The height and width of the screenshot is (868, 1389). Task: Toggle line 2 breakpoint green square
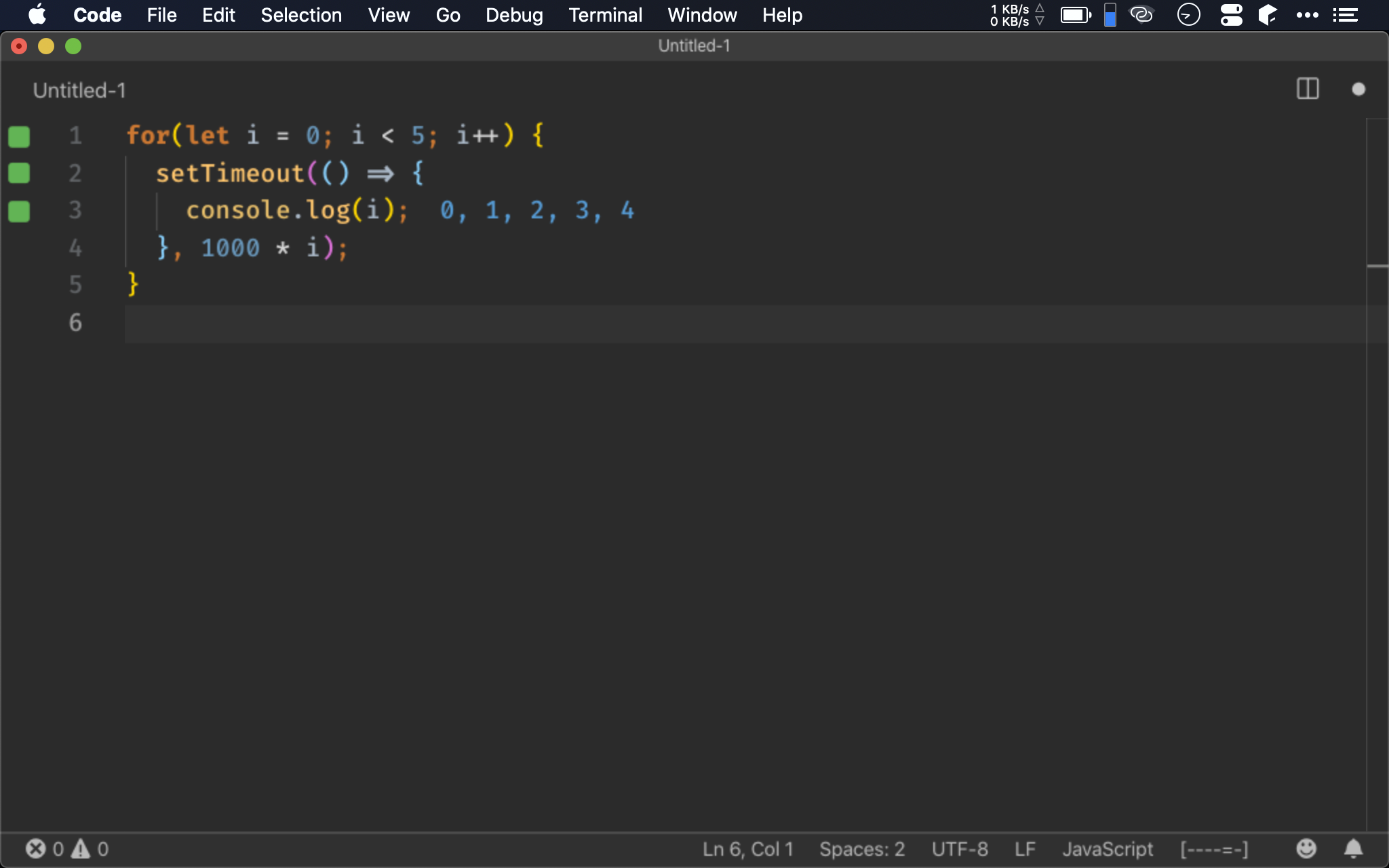pyautogui.click(x=19, y=173)
